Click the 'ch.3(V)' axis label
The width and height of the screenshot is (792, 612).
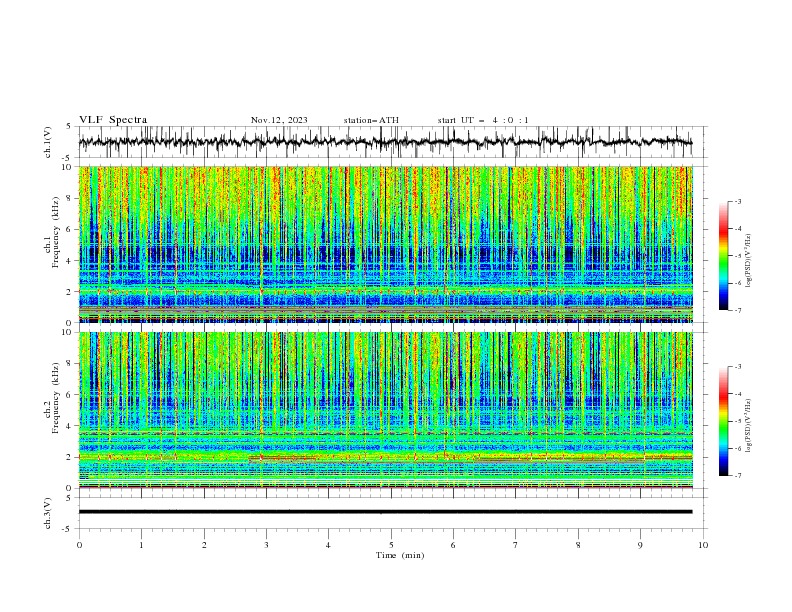coord(48,513)
